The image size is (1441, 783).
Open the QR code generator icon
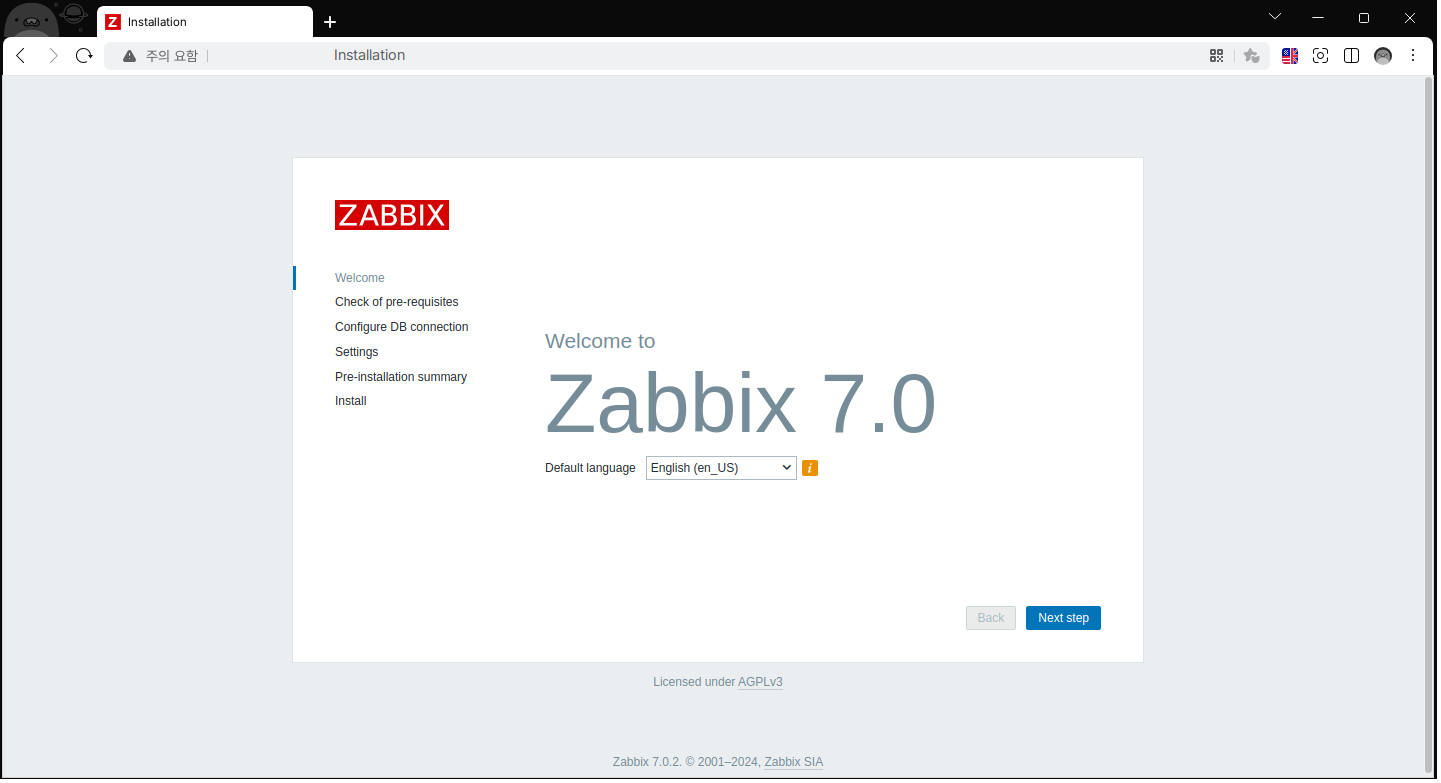pyautogui.click(x=1217, y=56)
